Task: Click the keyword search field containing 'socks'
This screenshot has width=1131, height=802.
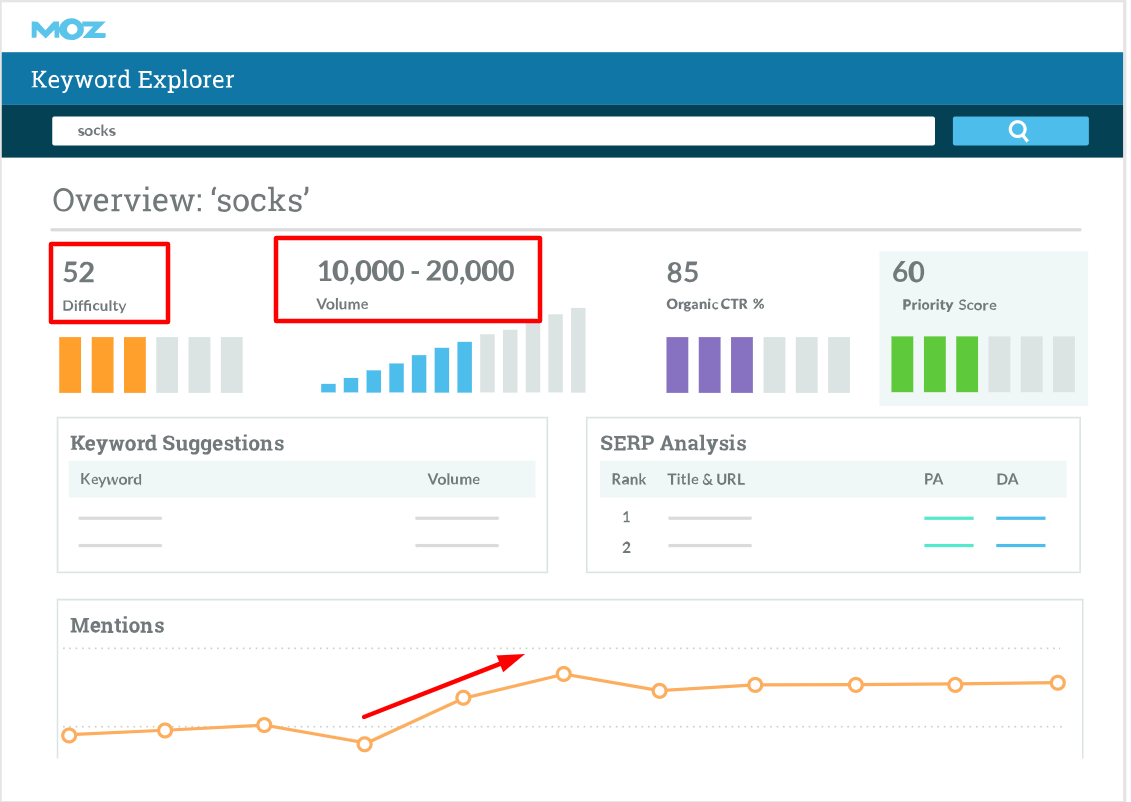Action: point(493,131)
